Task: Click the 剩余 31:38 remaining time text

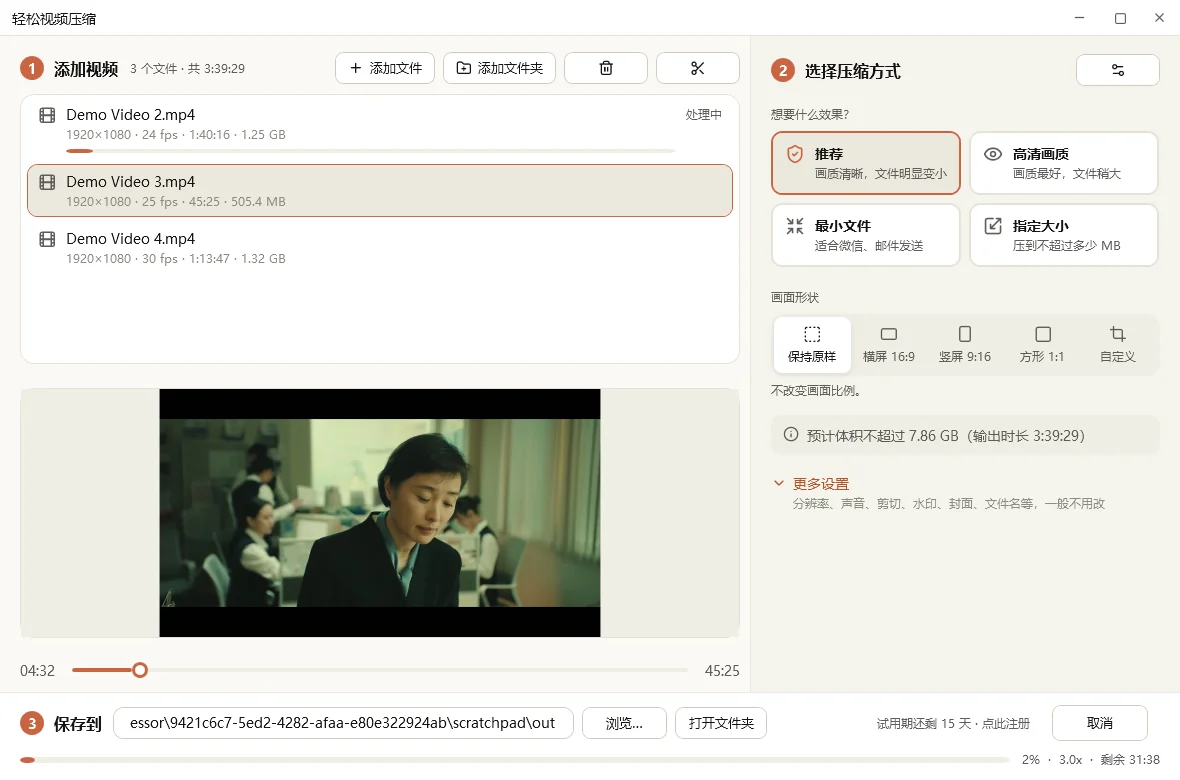Action: 1130,760
